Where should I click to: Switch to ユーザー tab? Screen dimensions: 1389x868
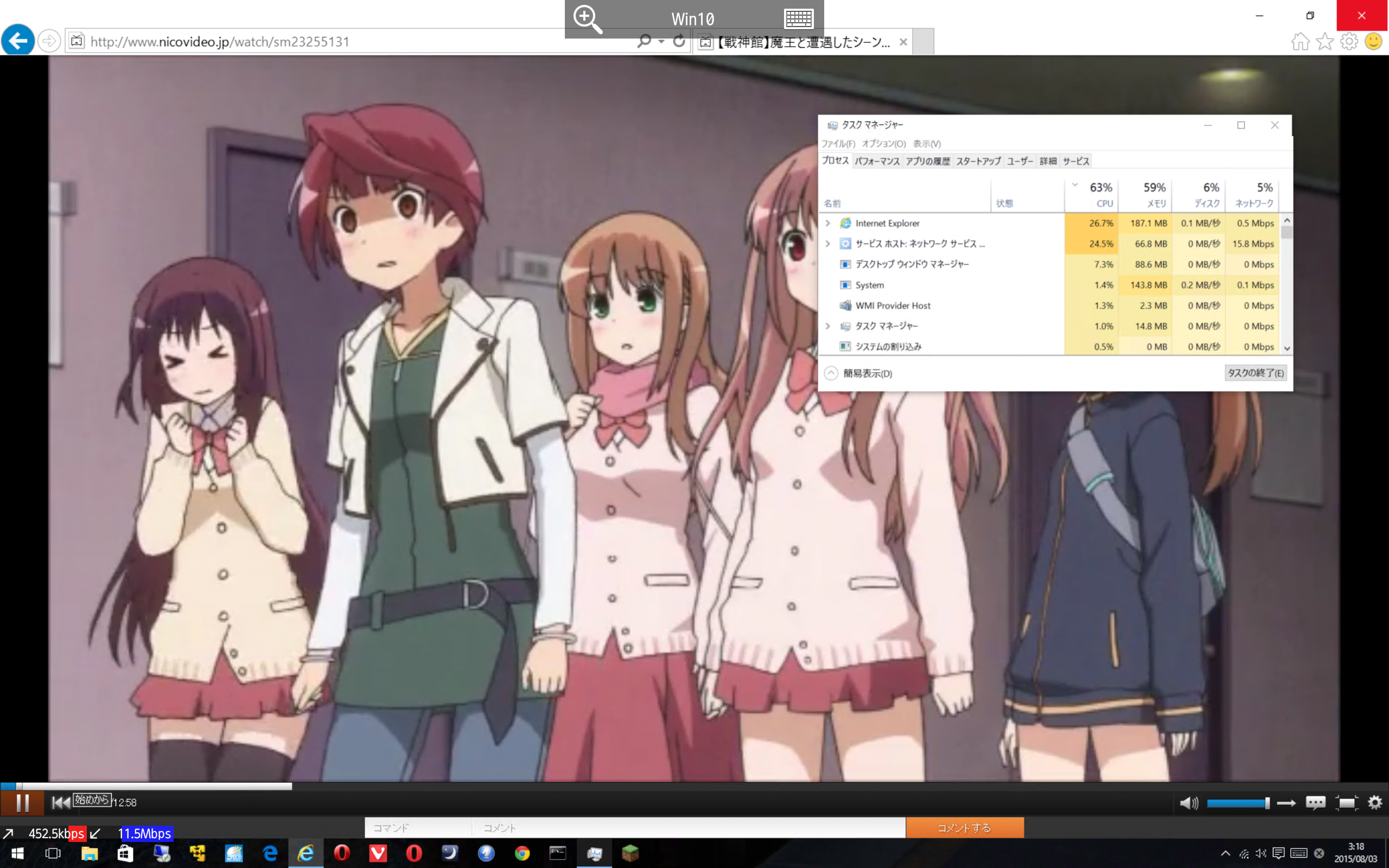coord(1020,161)
